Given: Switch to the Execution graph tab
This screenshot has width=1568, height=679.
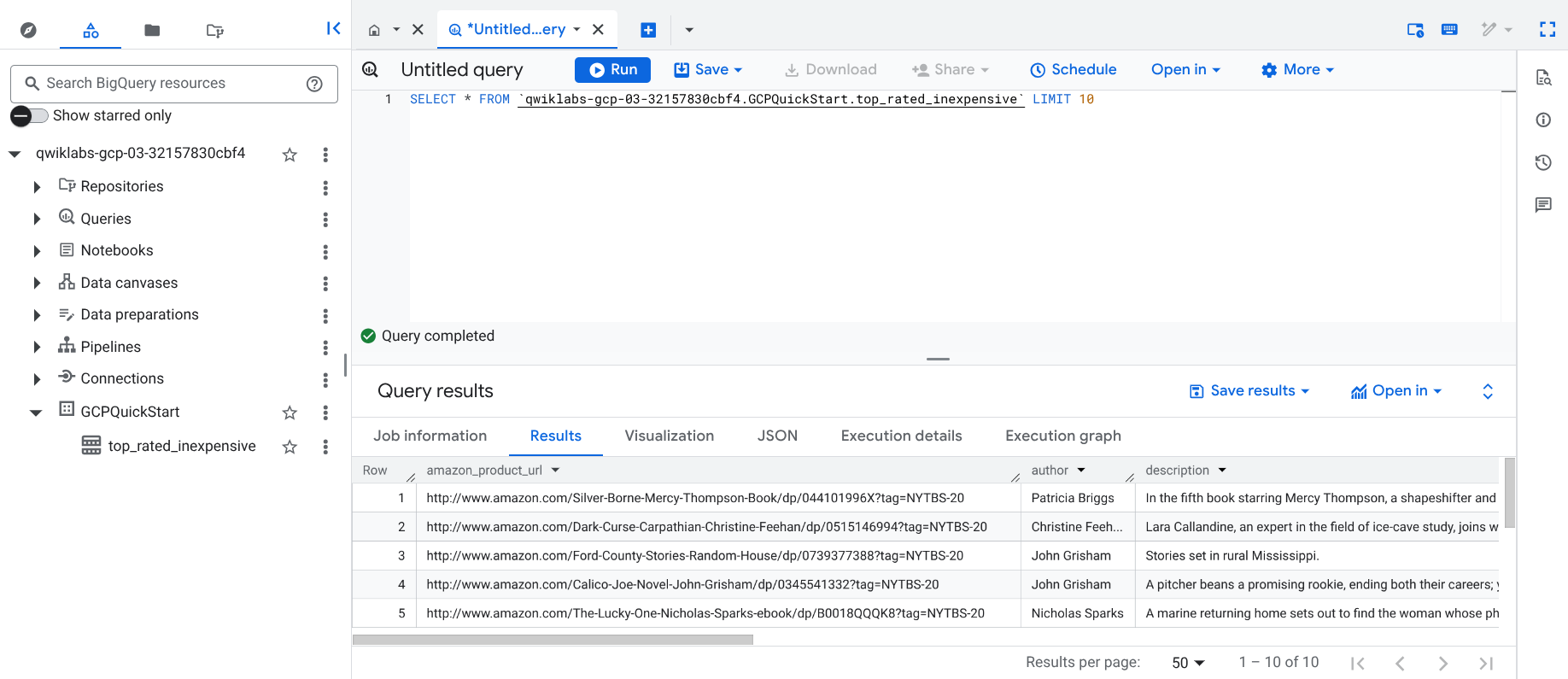Looking at the screenshot, I should click(1063, 436).
